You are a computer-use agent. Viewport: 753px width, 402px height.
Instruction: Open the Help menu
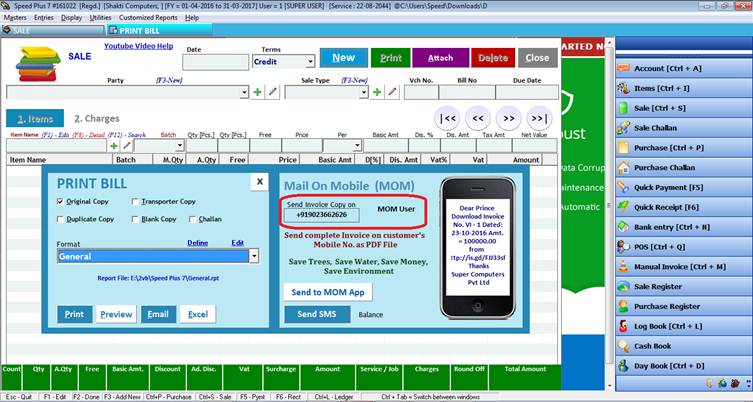tap(192, 18)
